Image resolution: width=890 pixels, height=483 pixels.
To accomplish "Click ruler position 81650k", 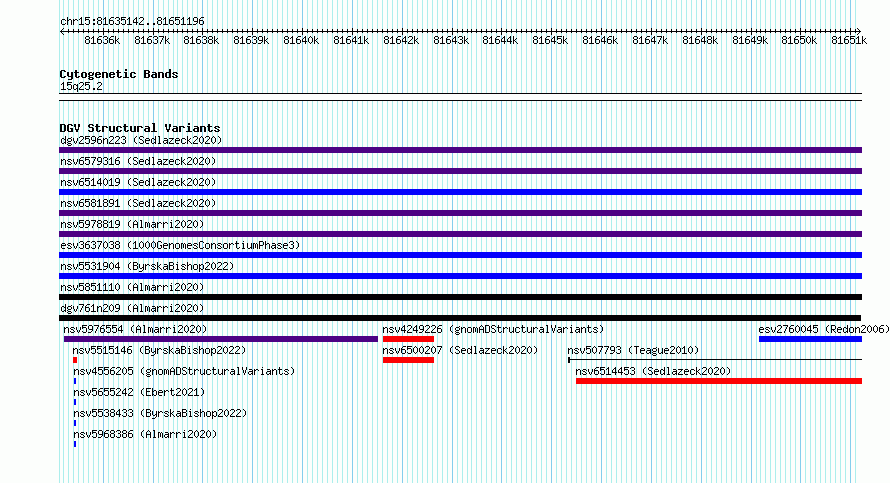I will tap(799, 40).
